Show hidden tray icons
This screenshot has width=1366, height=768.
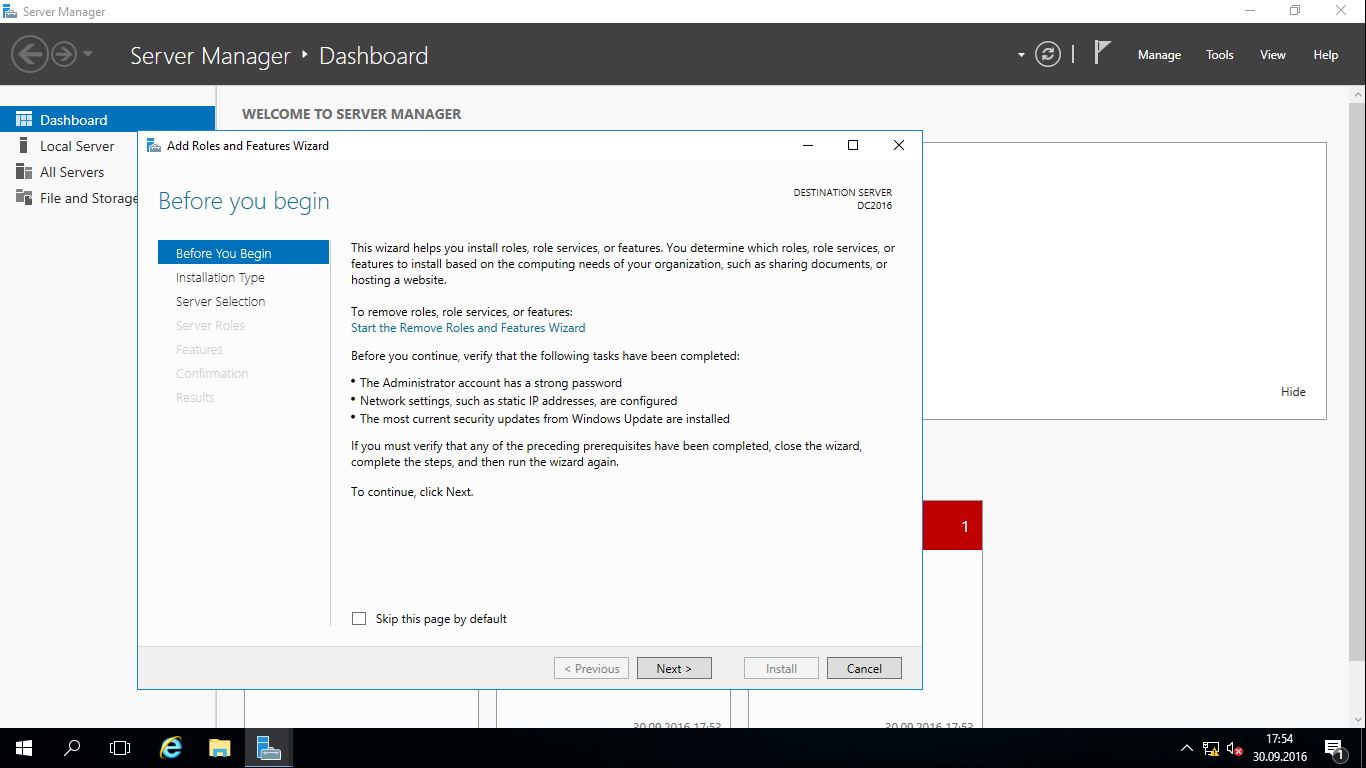pyautogui.click(x=1187, y=748)
